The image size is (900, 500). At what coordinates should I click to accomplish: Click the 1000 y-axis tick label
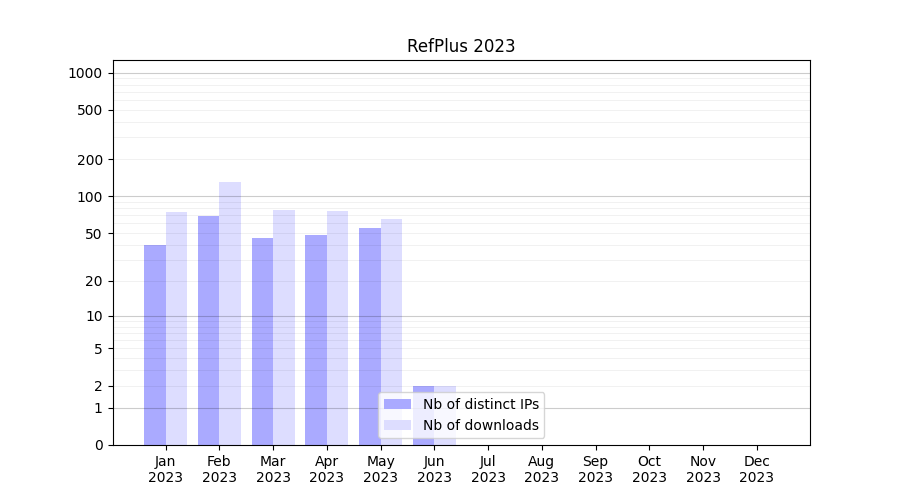point(85,73)
